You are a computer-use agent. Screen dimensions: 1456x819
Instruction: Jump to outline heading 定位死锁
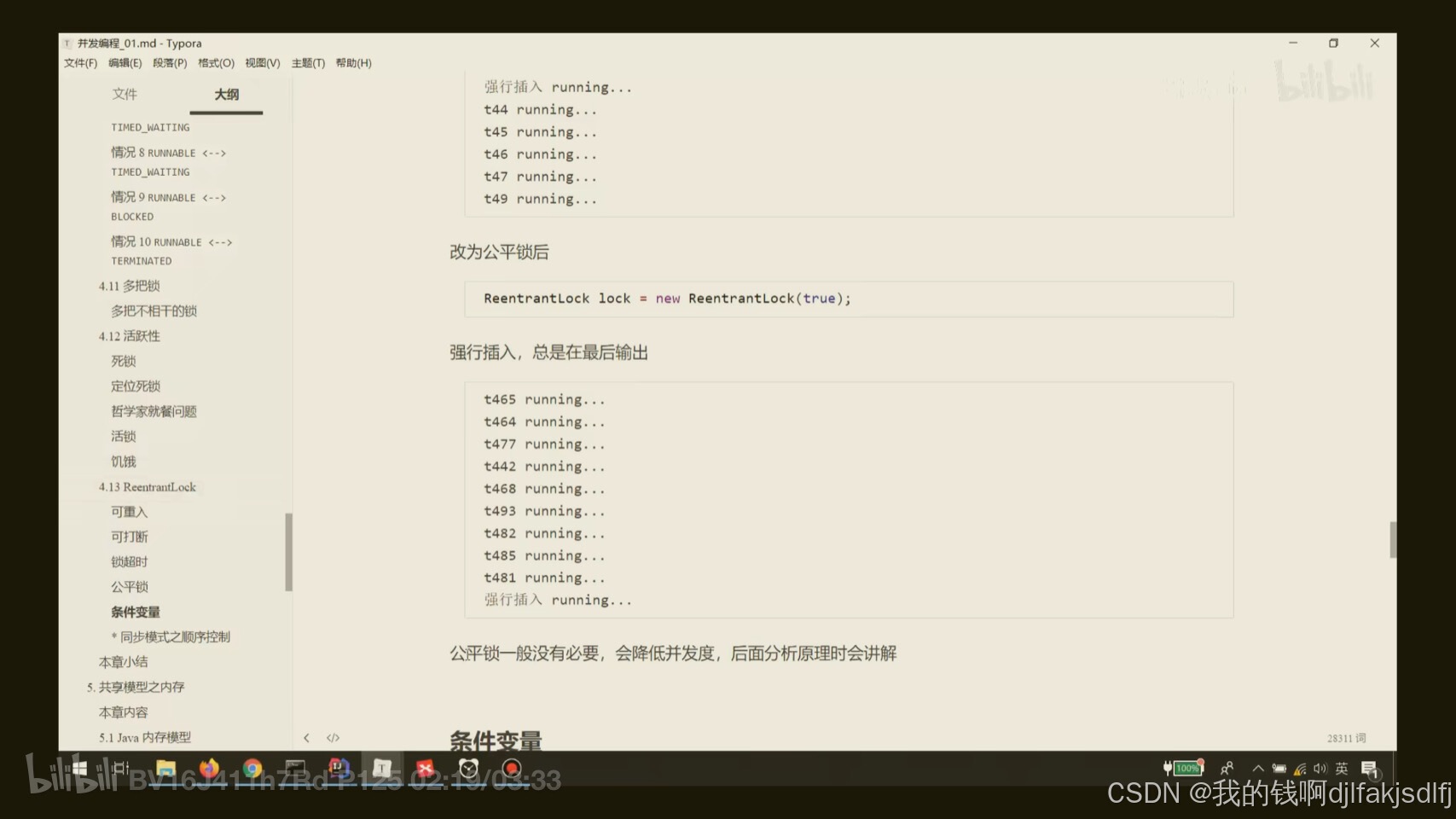[x=135, y=386]
